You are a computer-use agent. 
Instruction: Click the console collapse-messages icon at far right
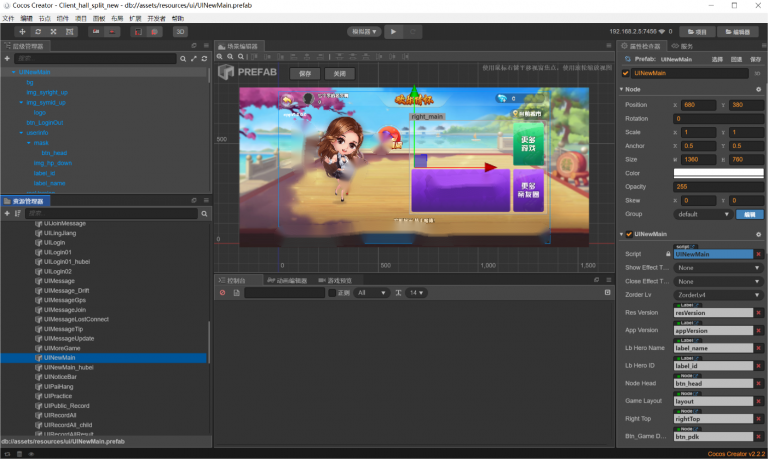pos(607,292)
